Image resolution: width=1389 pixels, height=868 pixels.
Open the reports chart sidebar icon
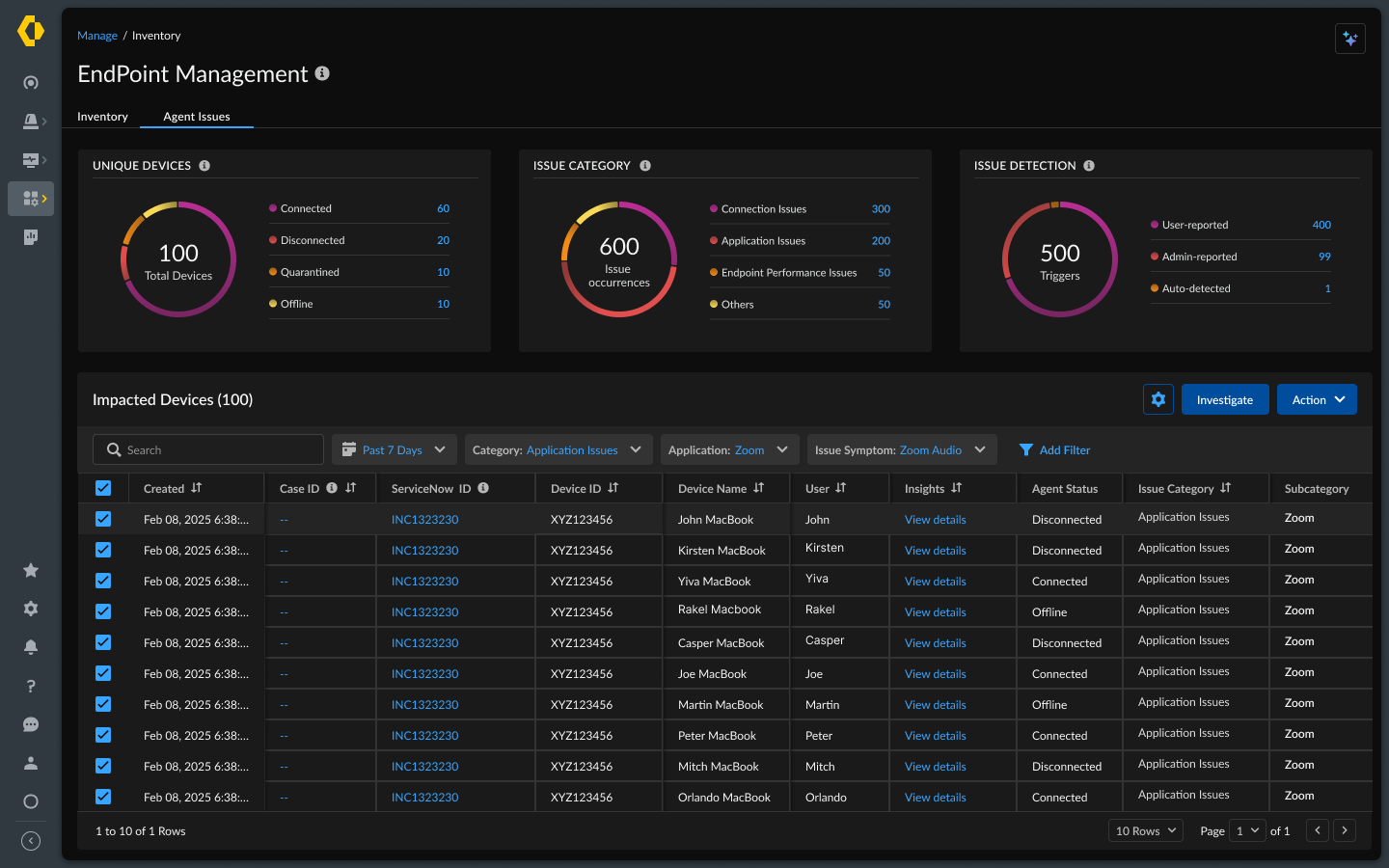31,237
